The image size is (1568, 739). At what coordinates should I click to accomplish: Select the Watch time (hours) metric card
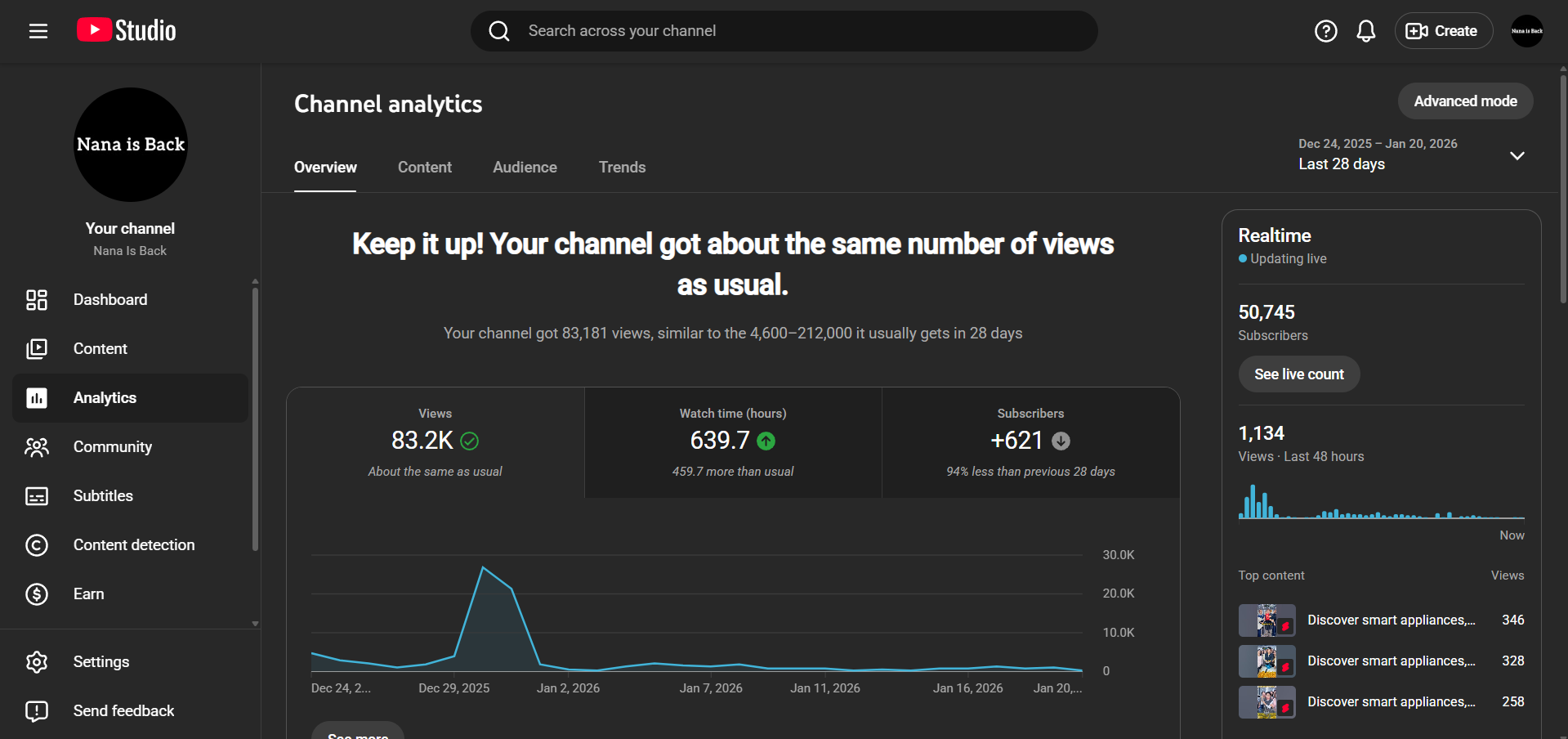tap(733, 442)
